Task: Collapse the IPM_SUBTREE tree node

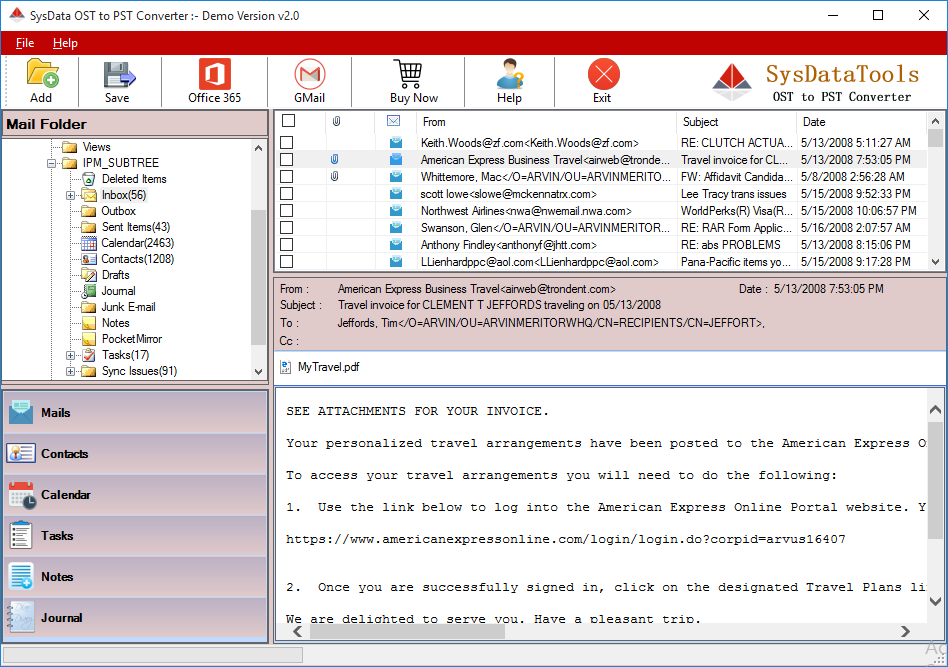Action: tap(51, 163)
